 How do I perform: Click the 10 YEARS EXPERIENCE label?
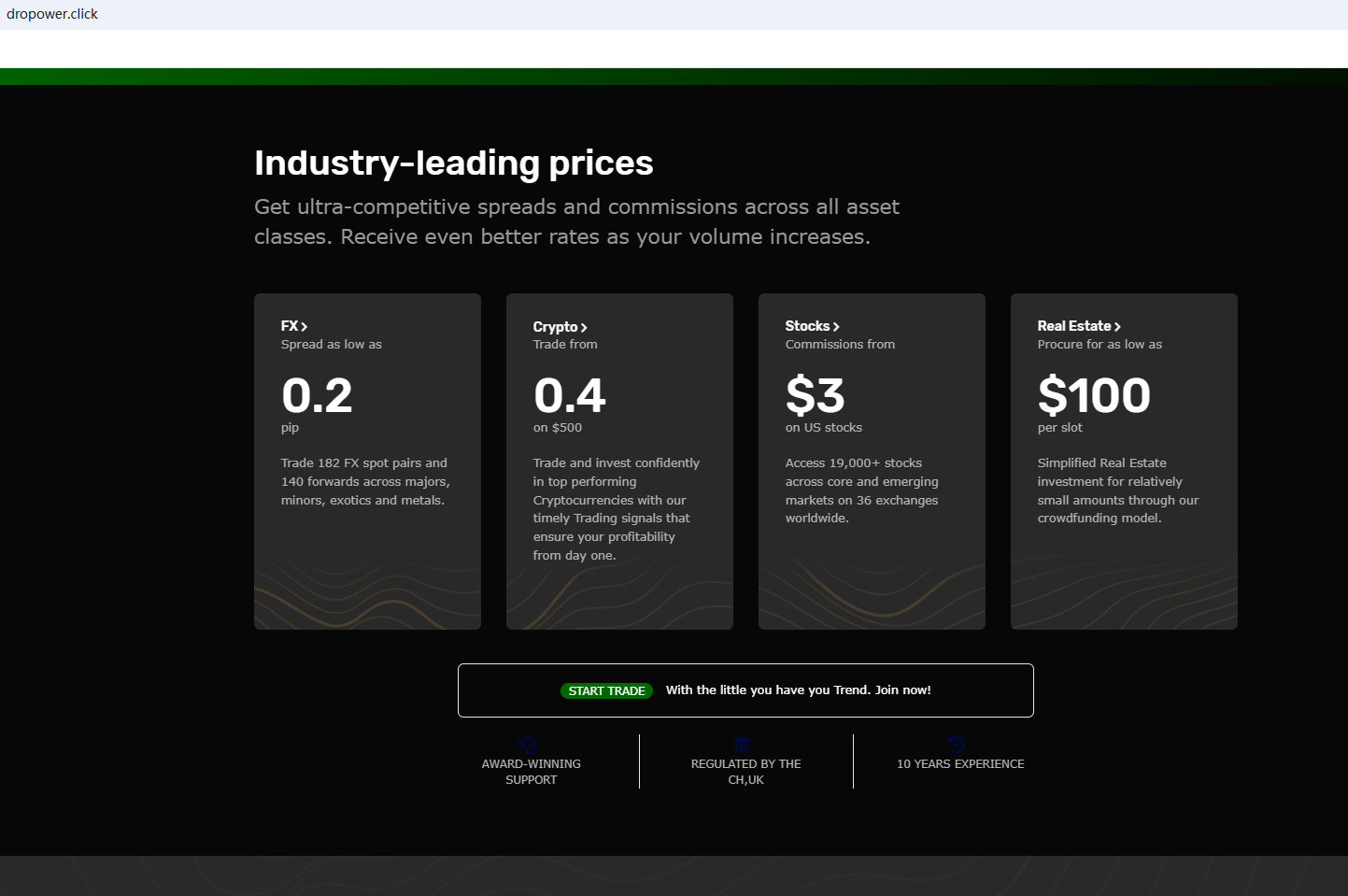tap(960, 764)
